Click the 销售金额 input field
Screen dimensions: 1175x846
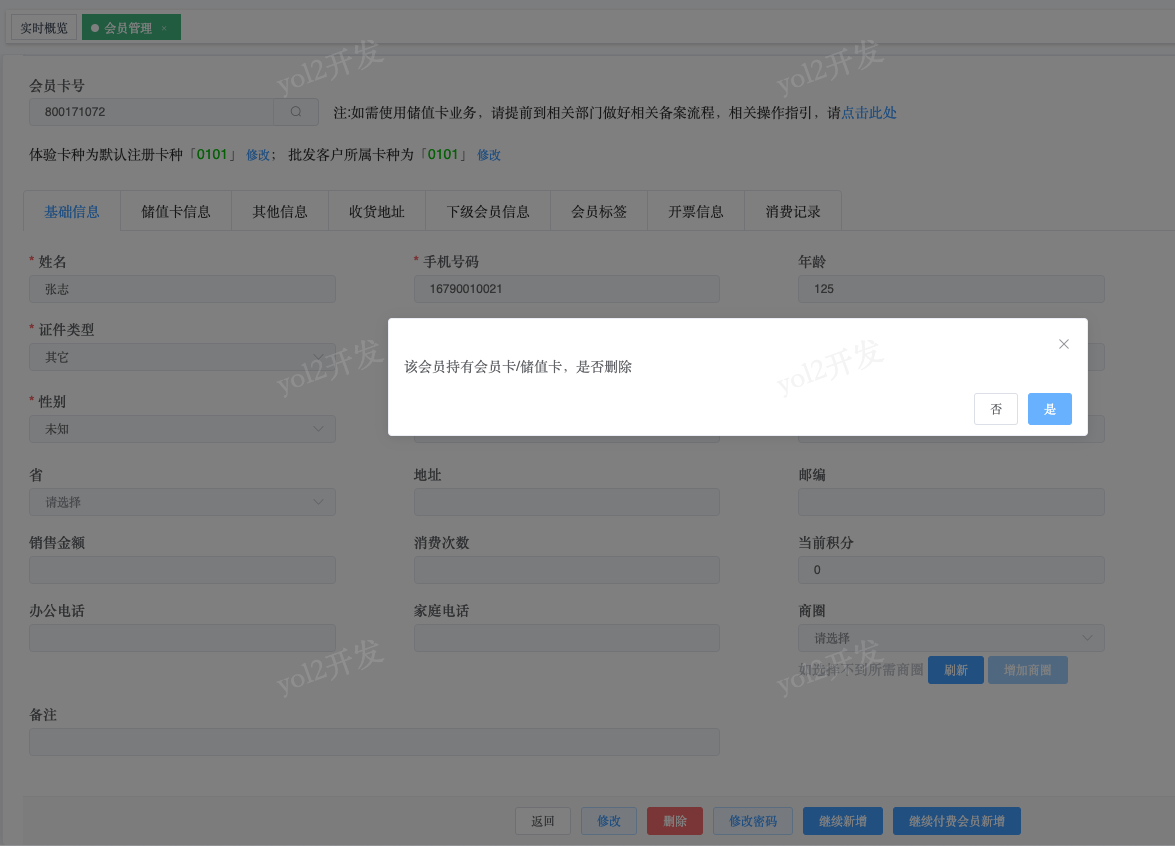pos(182,569)
